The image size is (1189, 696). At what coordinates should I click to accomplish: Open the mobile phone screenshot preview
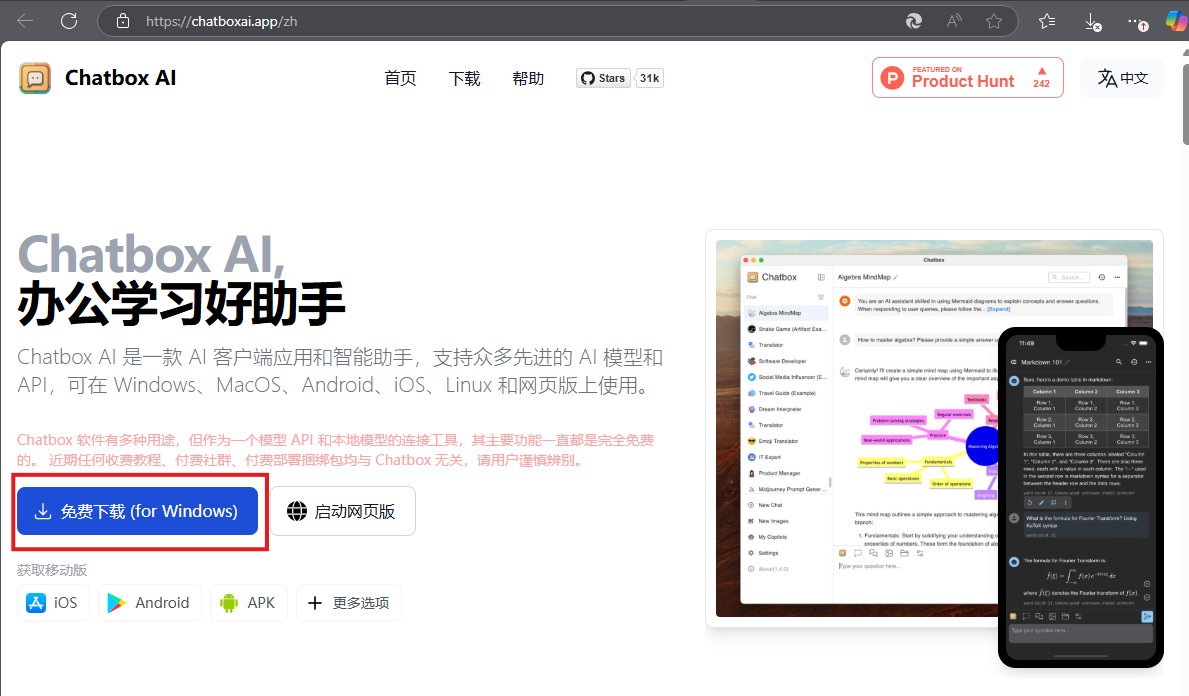pos(1081,497)
